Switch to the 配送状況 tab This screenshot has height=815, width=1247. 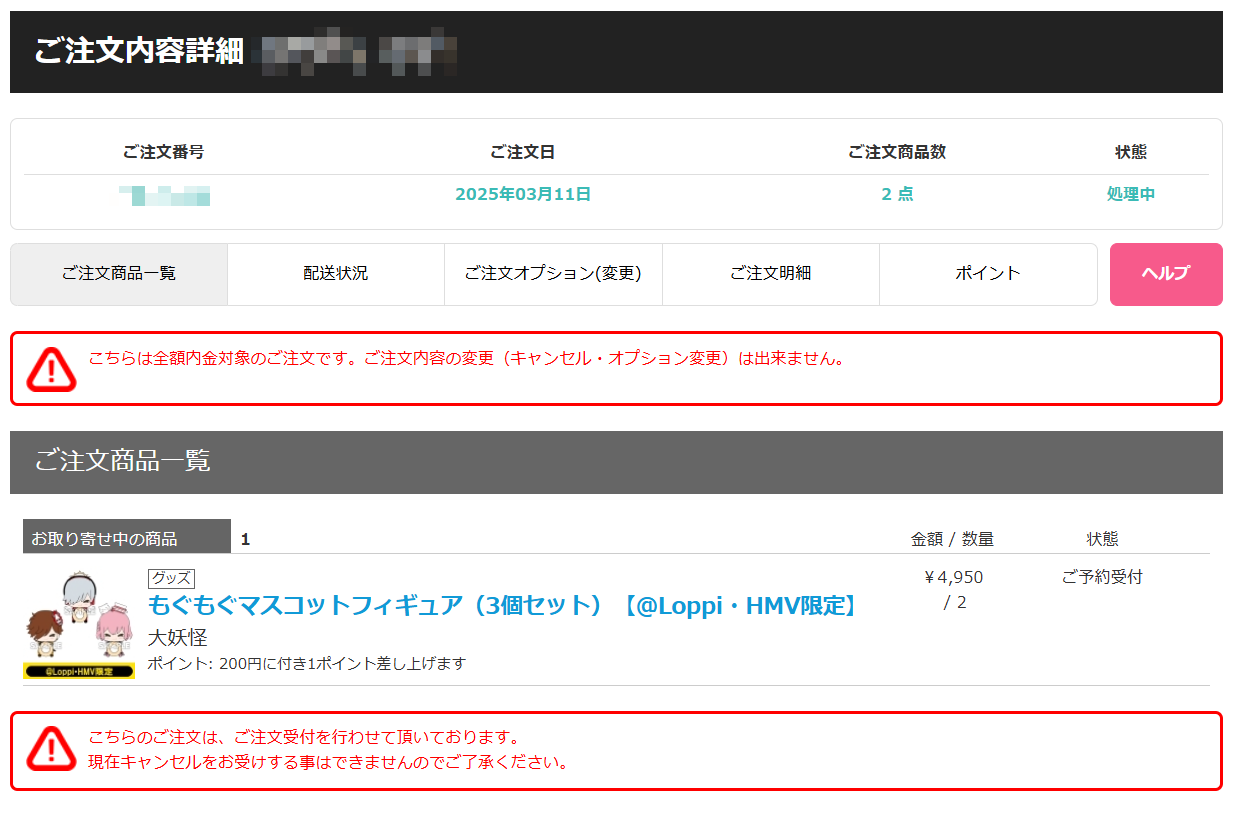[x=336, y=274]
